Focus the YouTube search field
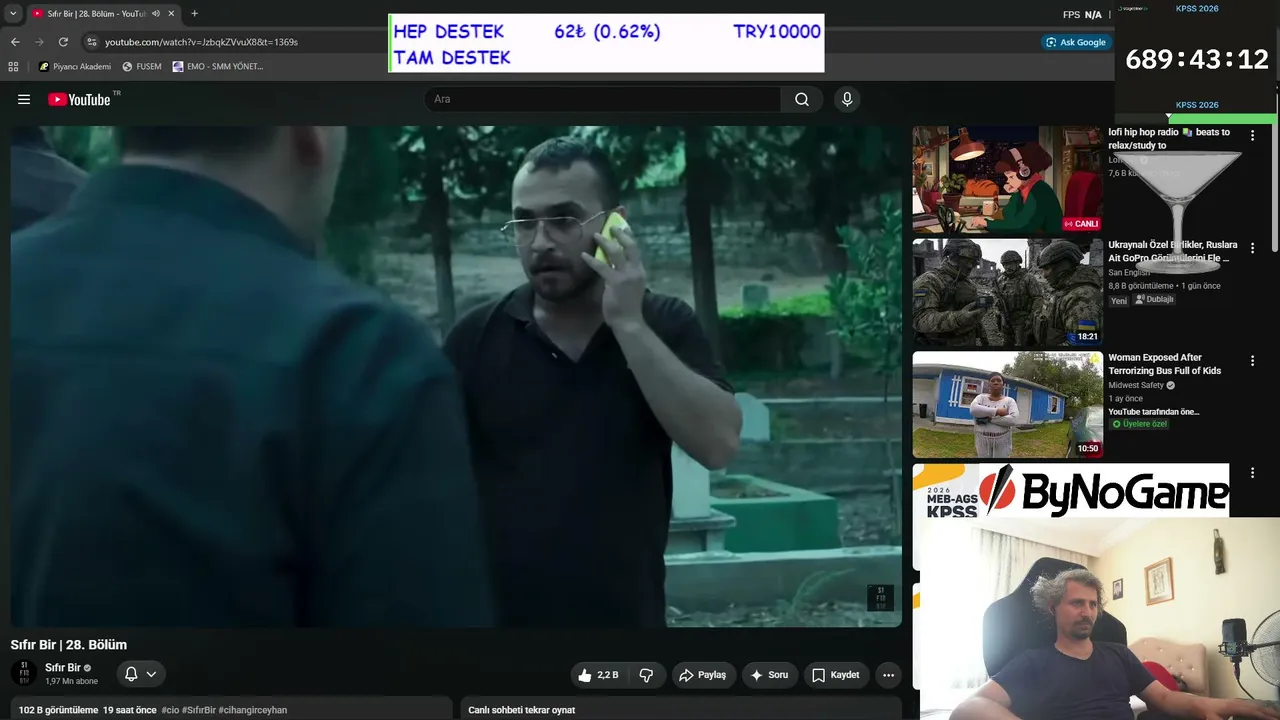This screenshot has height=720, width=1280. [602, 99]
